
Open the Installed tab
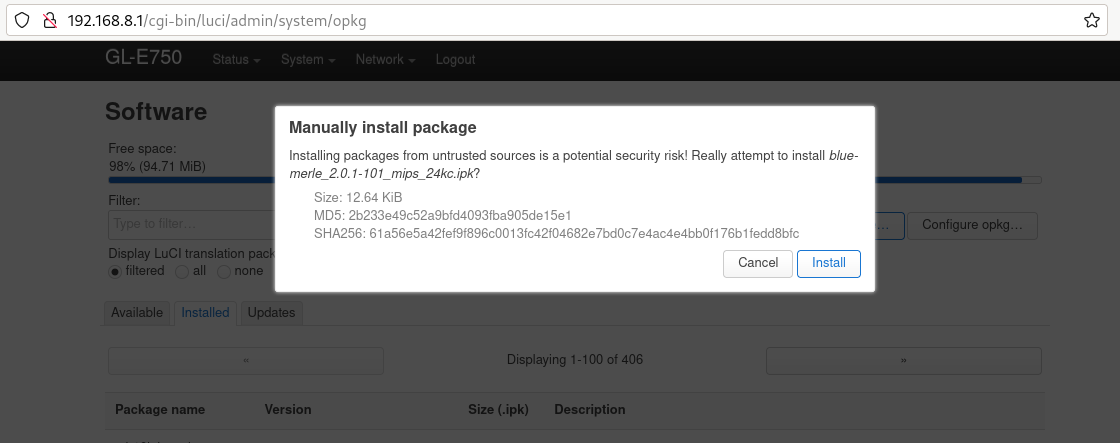[205, 313]
